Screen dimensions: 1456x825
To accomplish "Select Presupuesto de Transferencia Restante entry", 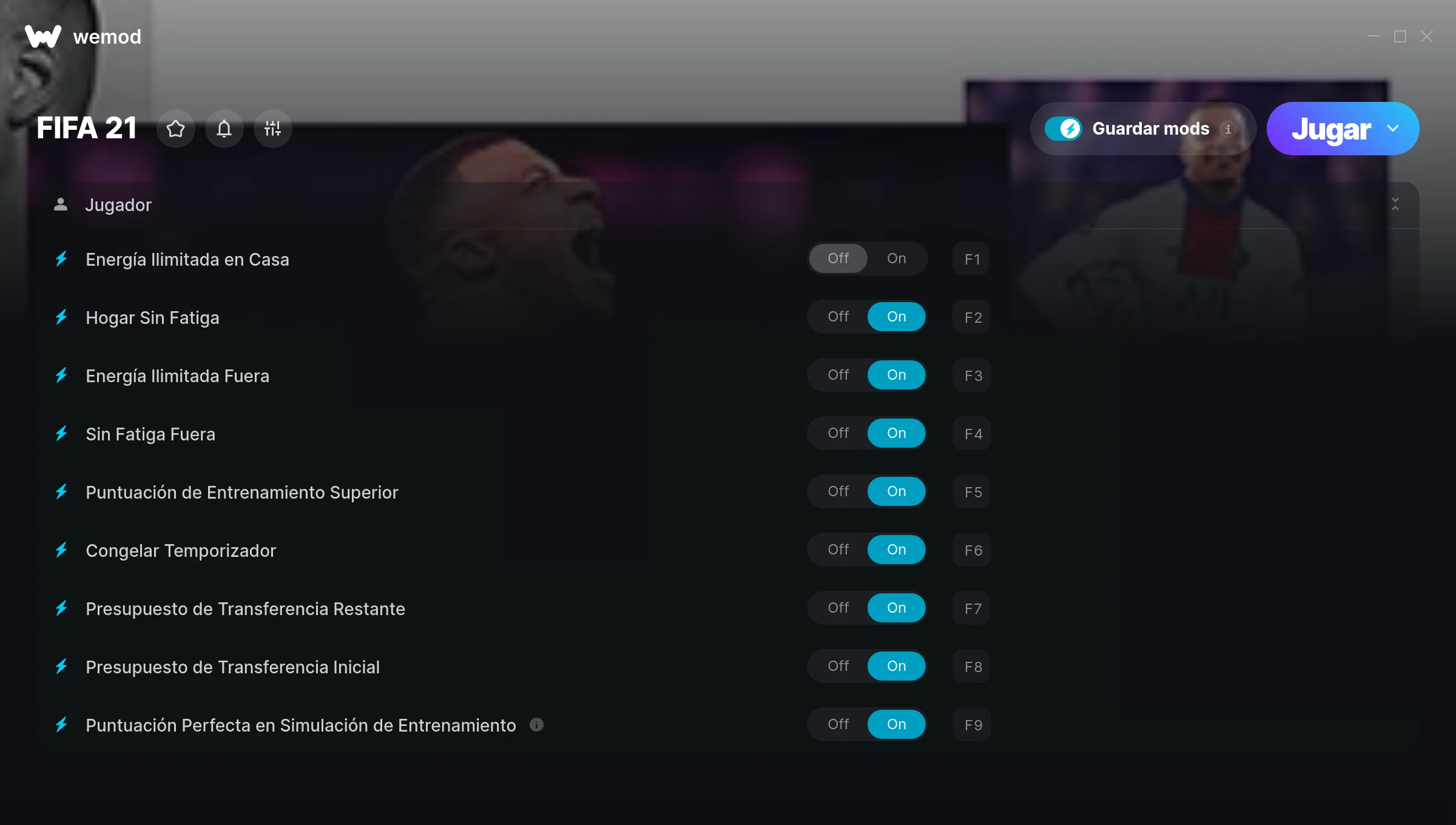I will point(245,608).
